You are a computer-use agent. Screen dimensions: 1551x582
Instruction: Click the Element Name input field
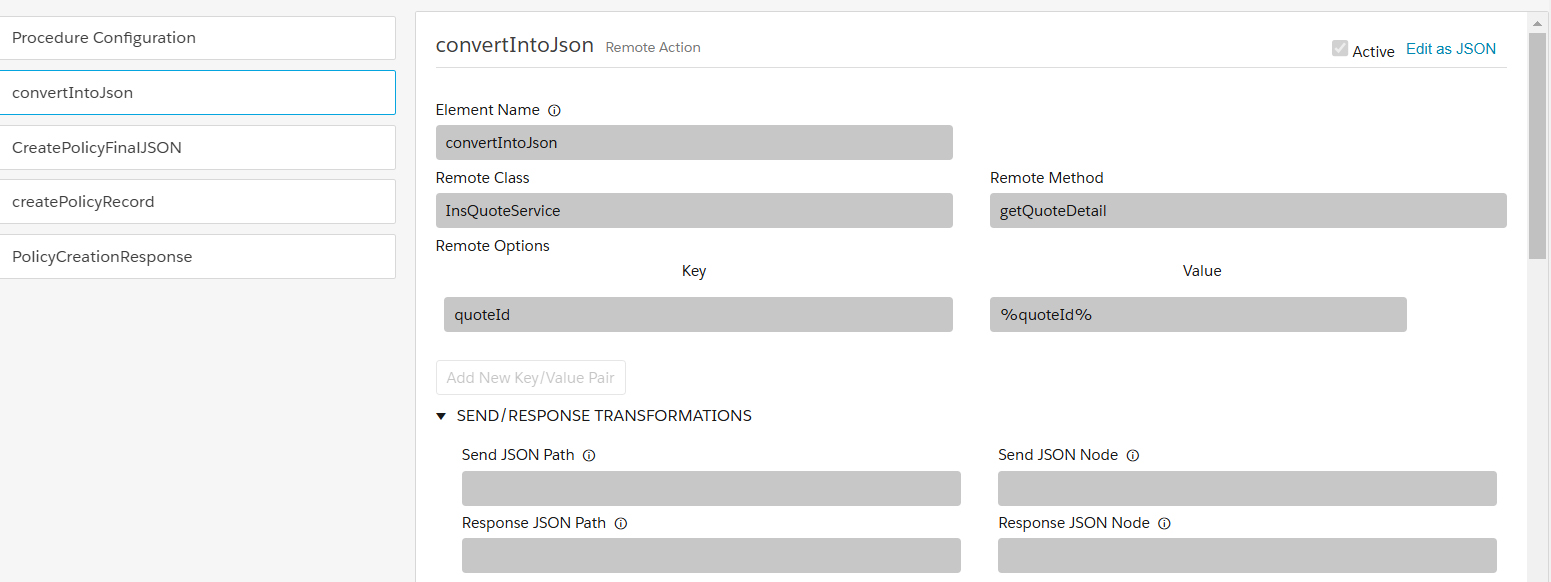[x=694, y=143]
